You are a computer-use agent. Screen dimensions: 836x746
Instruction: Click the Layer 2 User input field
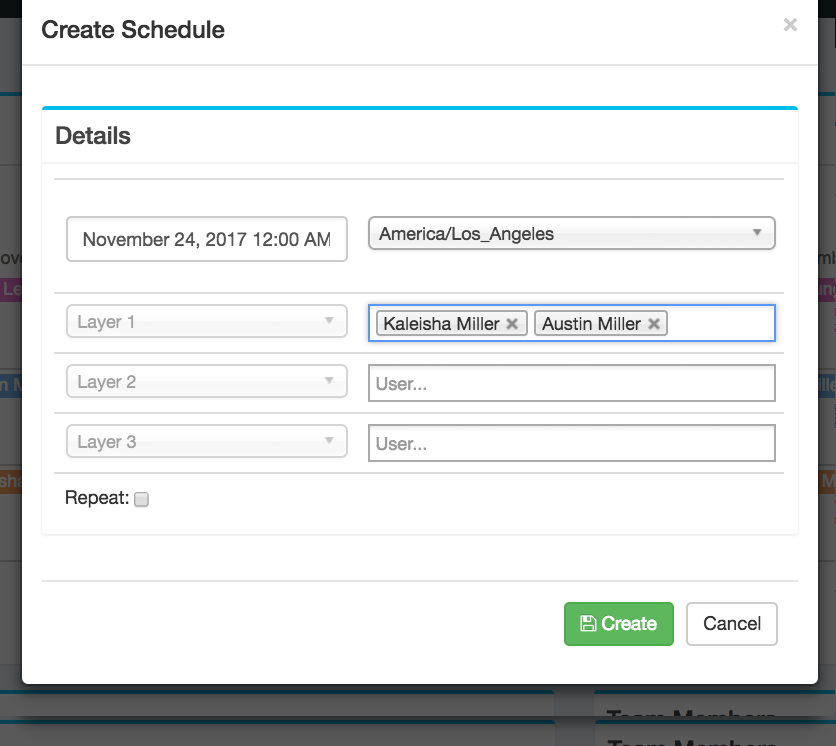[x=572, y=383]
